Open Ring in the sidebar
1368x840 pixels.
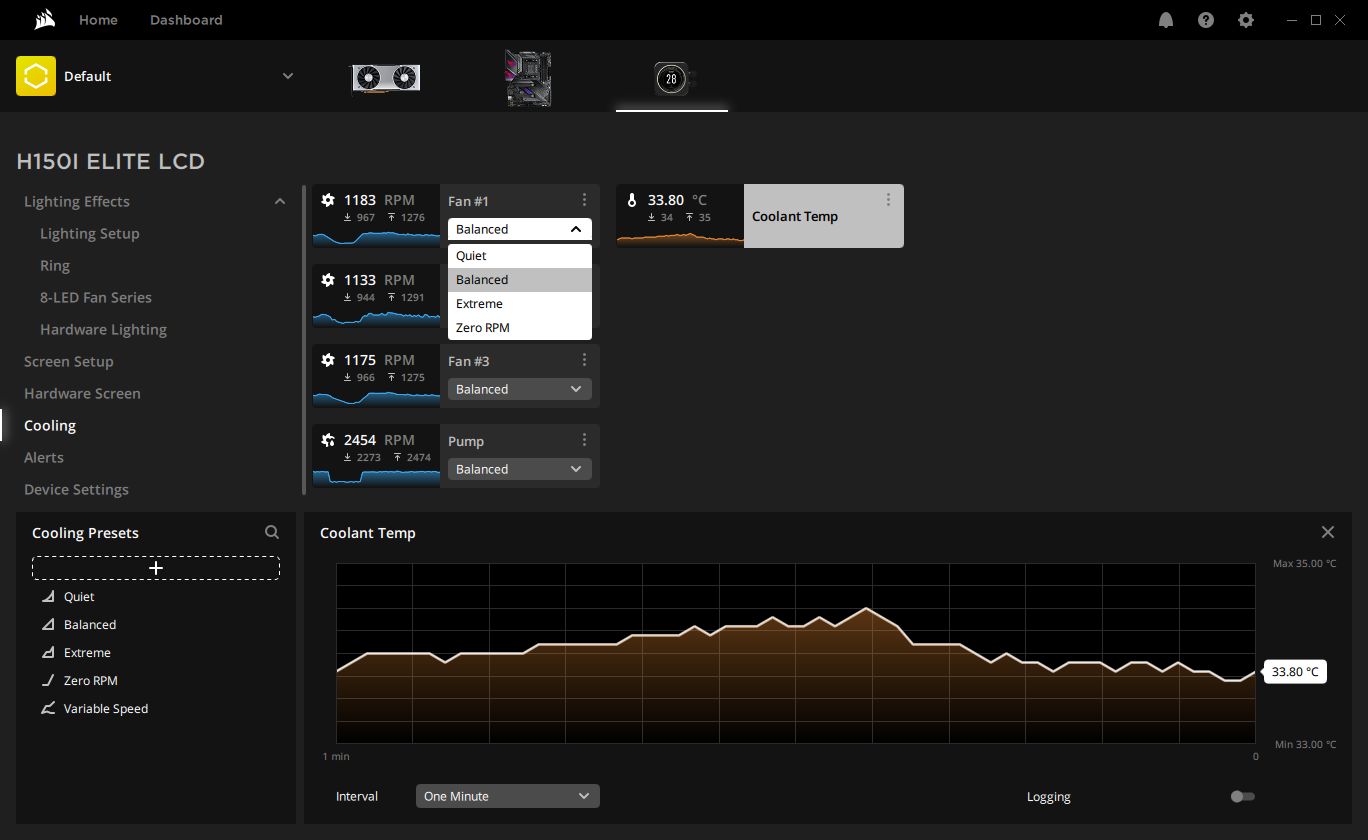coord(55,265)
